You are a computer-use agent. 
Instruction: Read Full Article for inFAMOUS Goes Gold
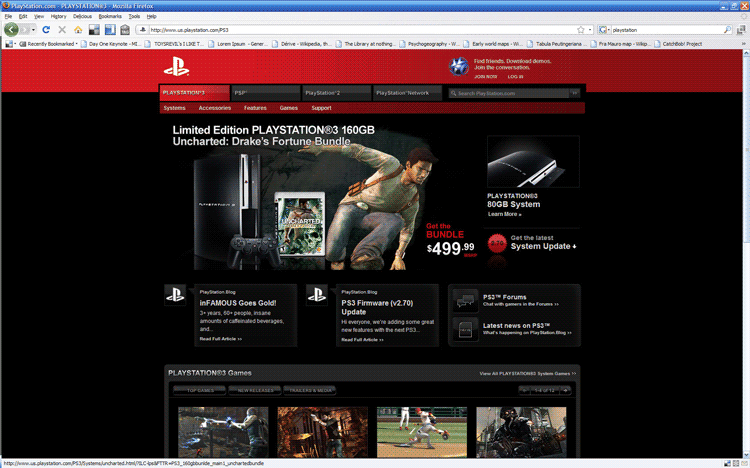[x=221, y=339]
